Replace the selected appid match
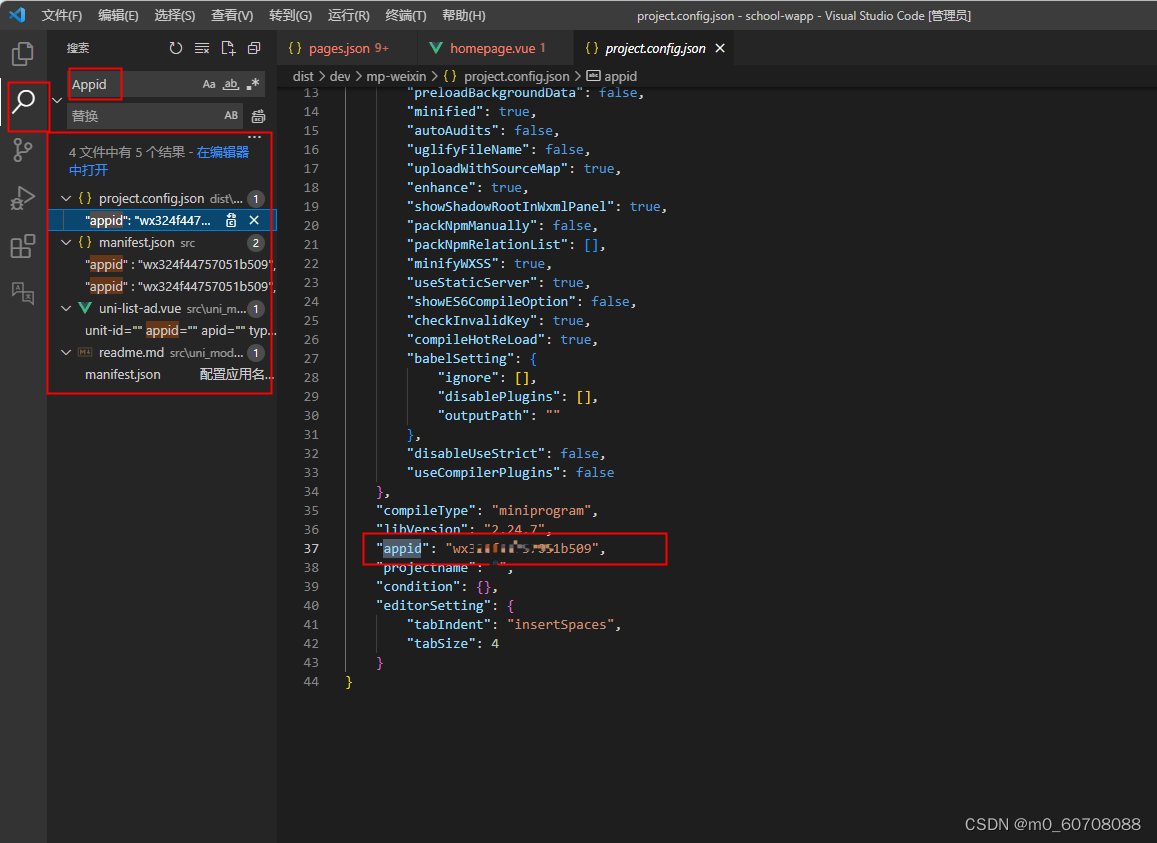Screen dimensions: 1157x843 [x=231, y=220]
